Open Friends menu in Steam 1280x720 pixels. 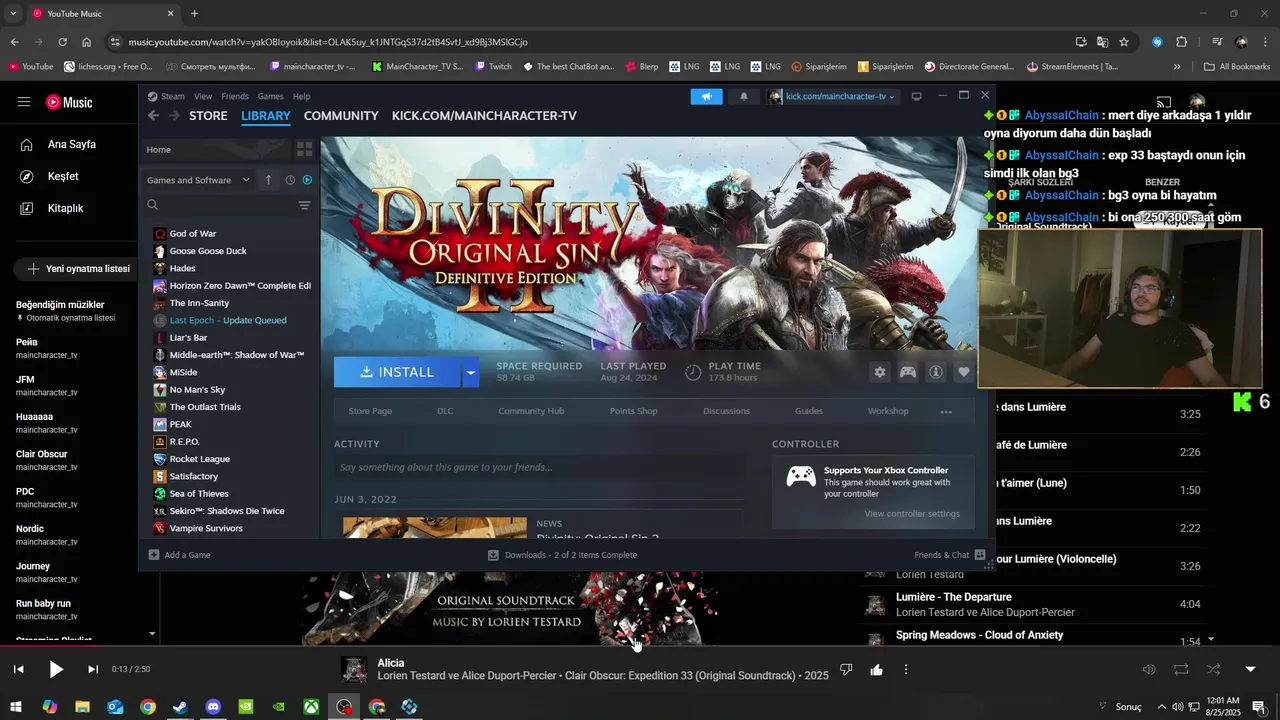[235, 97]
